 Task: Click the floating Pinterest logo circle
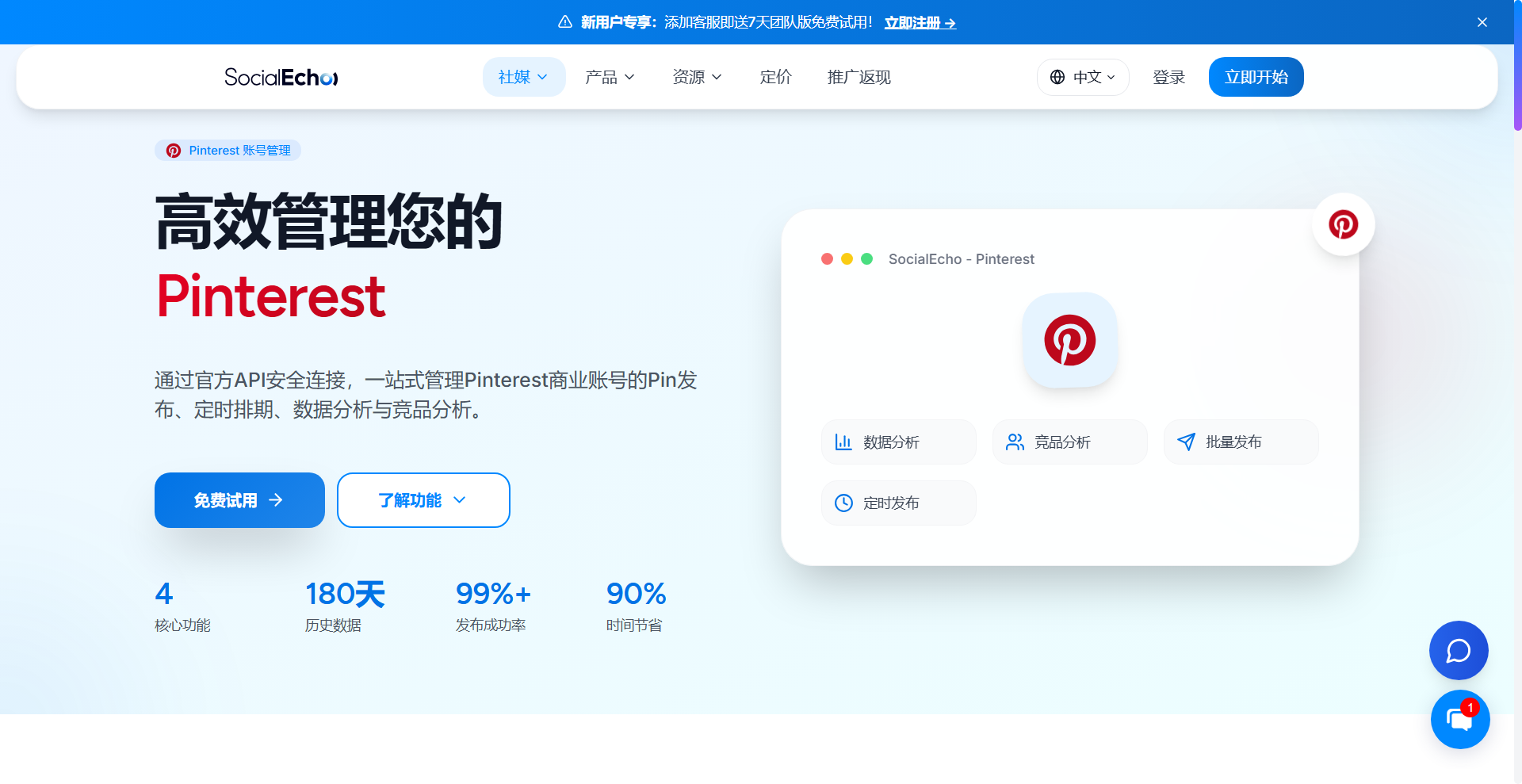[1344, 224]
